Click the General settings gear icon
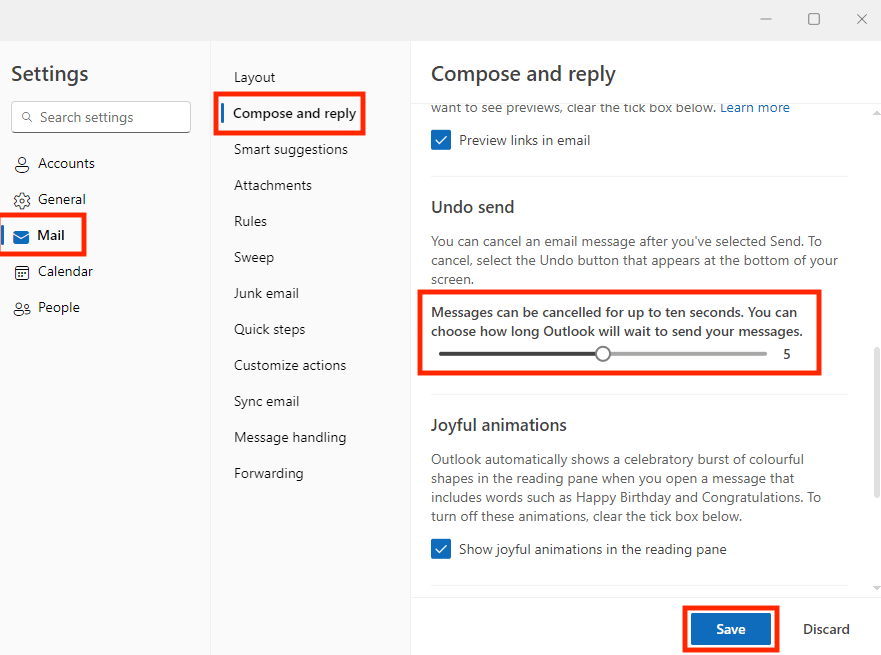881x655 pixels. (22, 199)
